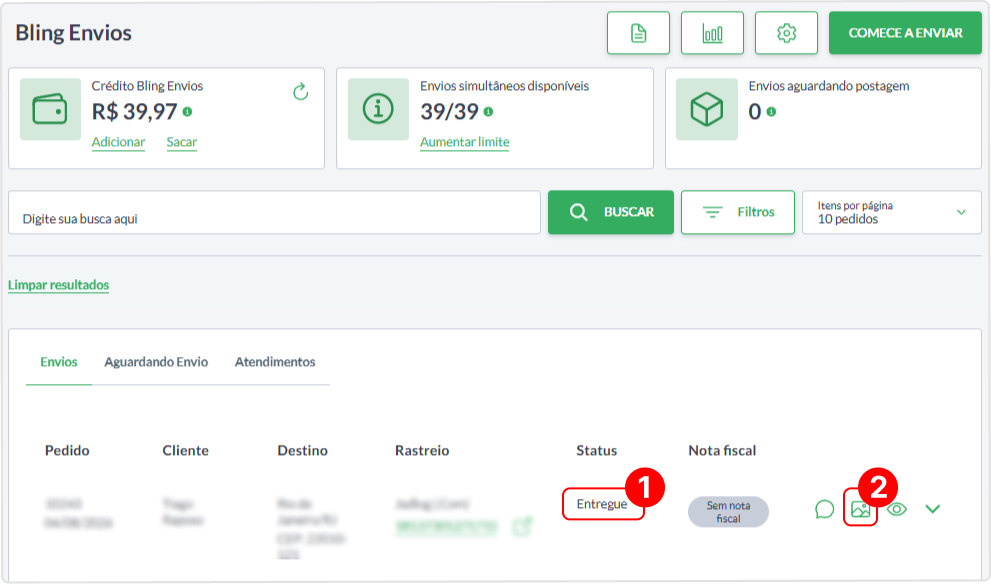Open the Itens por página dropdown
Screen dimensions: 991x584
click(x=892, y=212)
